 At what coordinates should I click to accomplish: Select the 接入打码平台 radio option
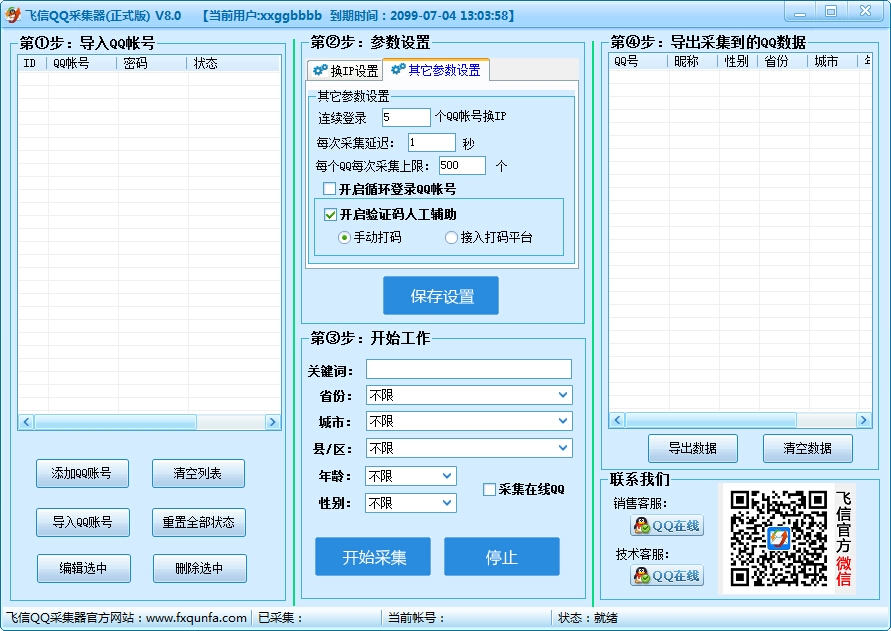451,238
